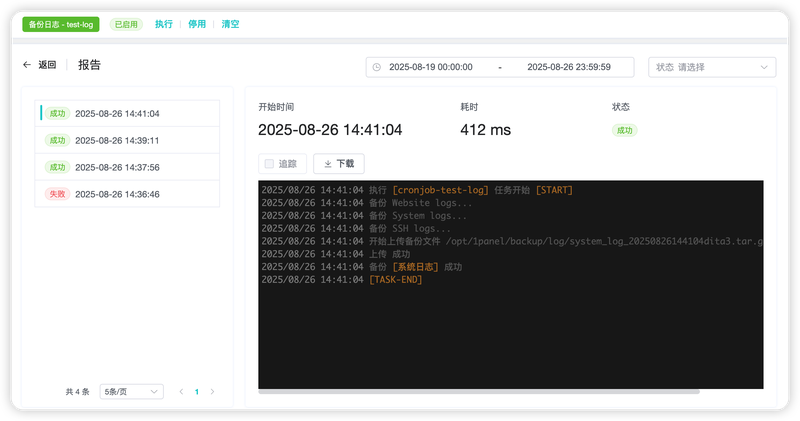Click the 成功 status badge under 状态

[x=624, y=131]
